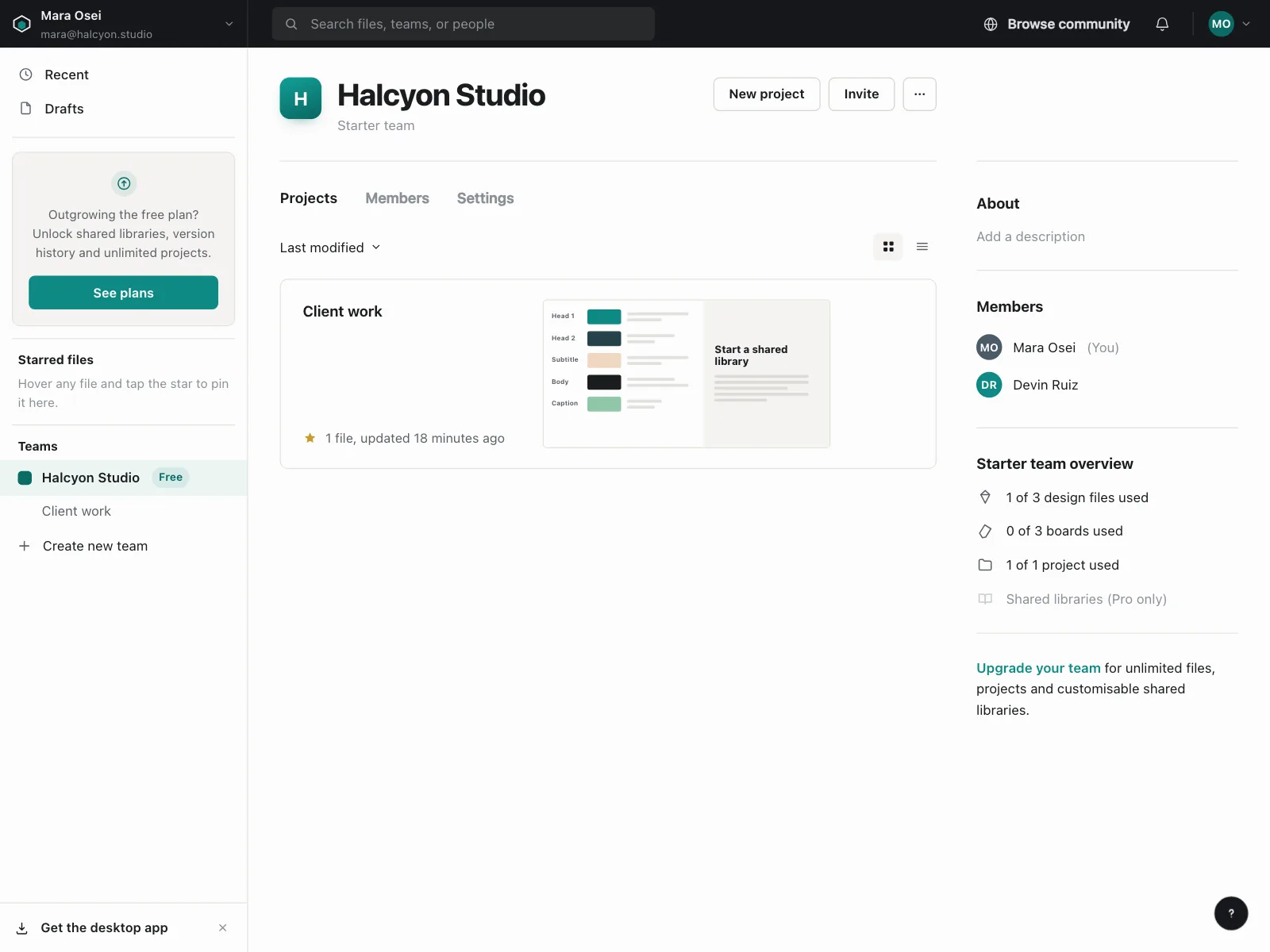Click the upgrade arrow icon in plan card
1270x952 pixels.
point(124,183)
